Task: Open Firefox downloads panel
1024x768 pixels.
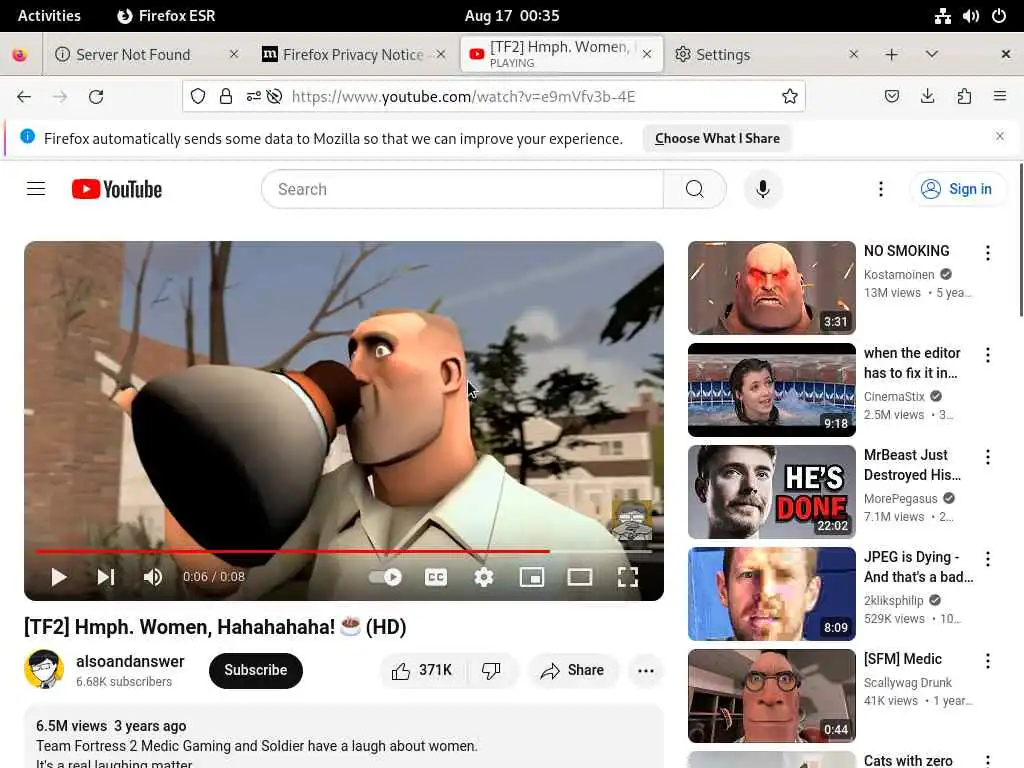Action: [x=927, y=97]
